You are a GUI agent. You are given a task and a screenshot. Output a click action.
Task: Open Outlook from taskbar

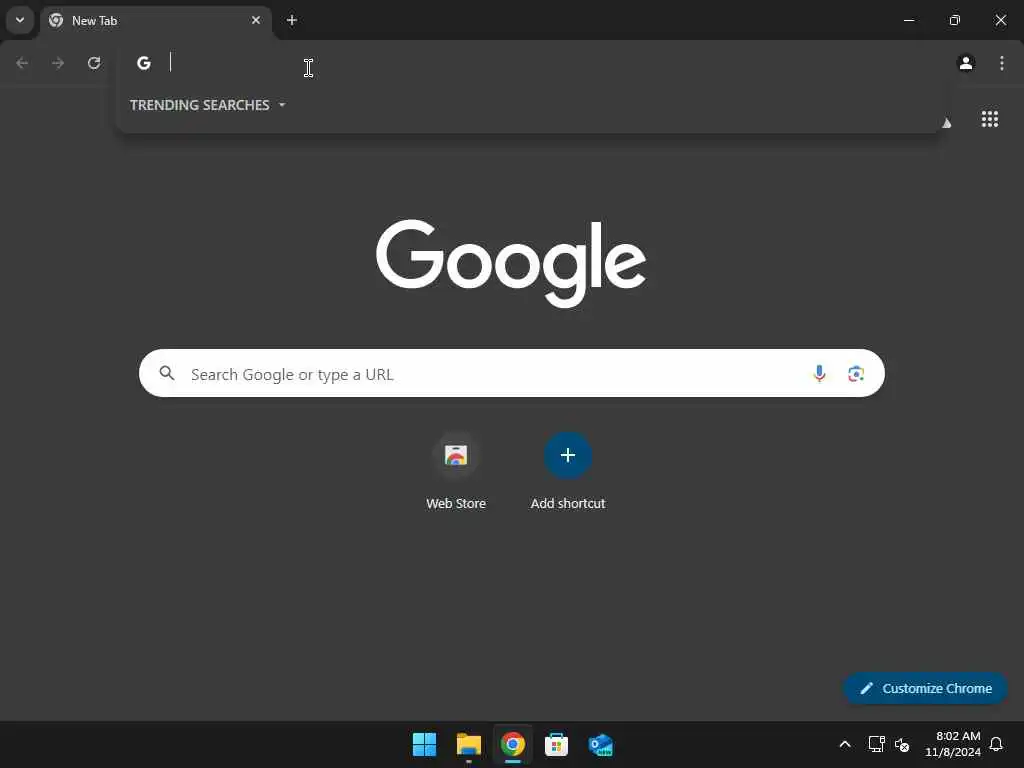click(x=600, y=744)
